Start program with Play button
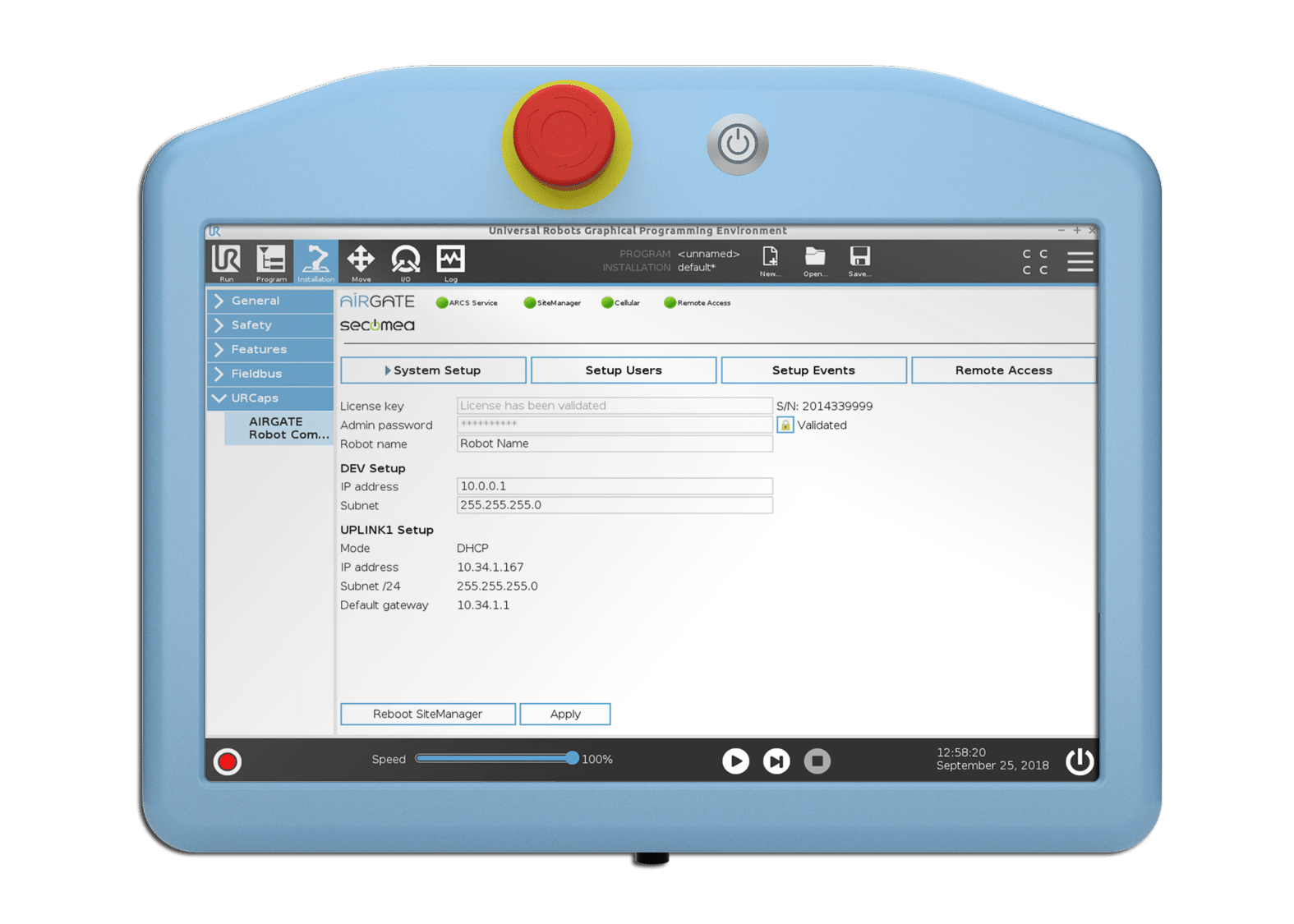 click(735, 761)
